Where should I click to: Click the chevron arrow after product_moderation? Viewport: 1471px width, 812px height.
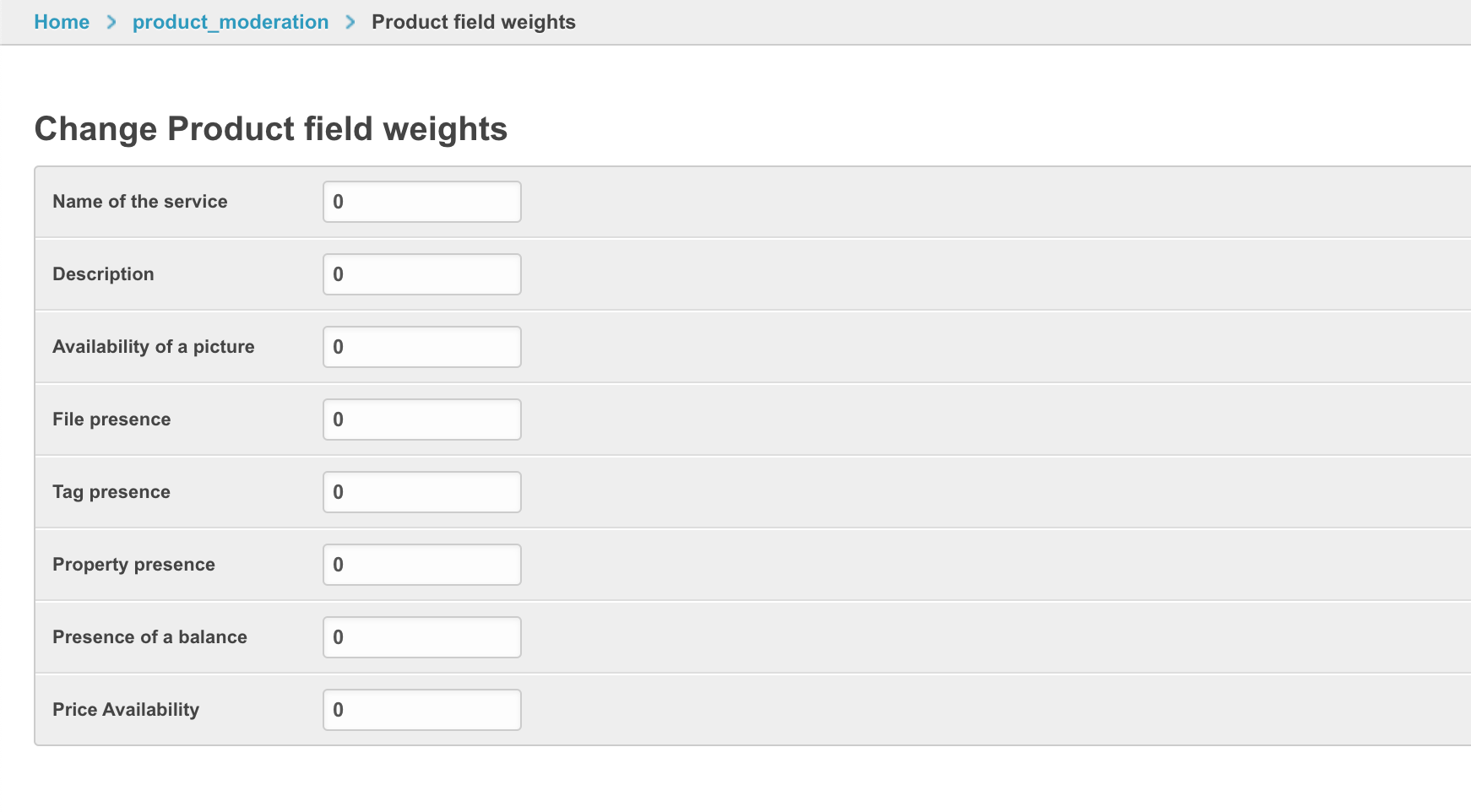350,22
